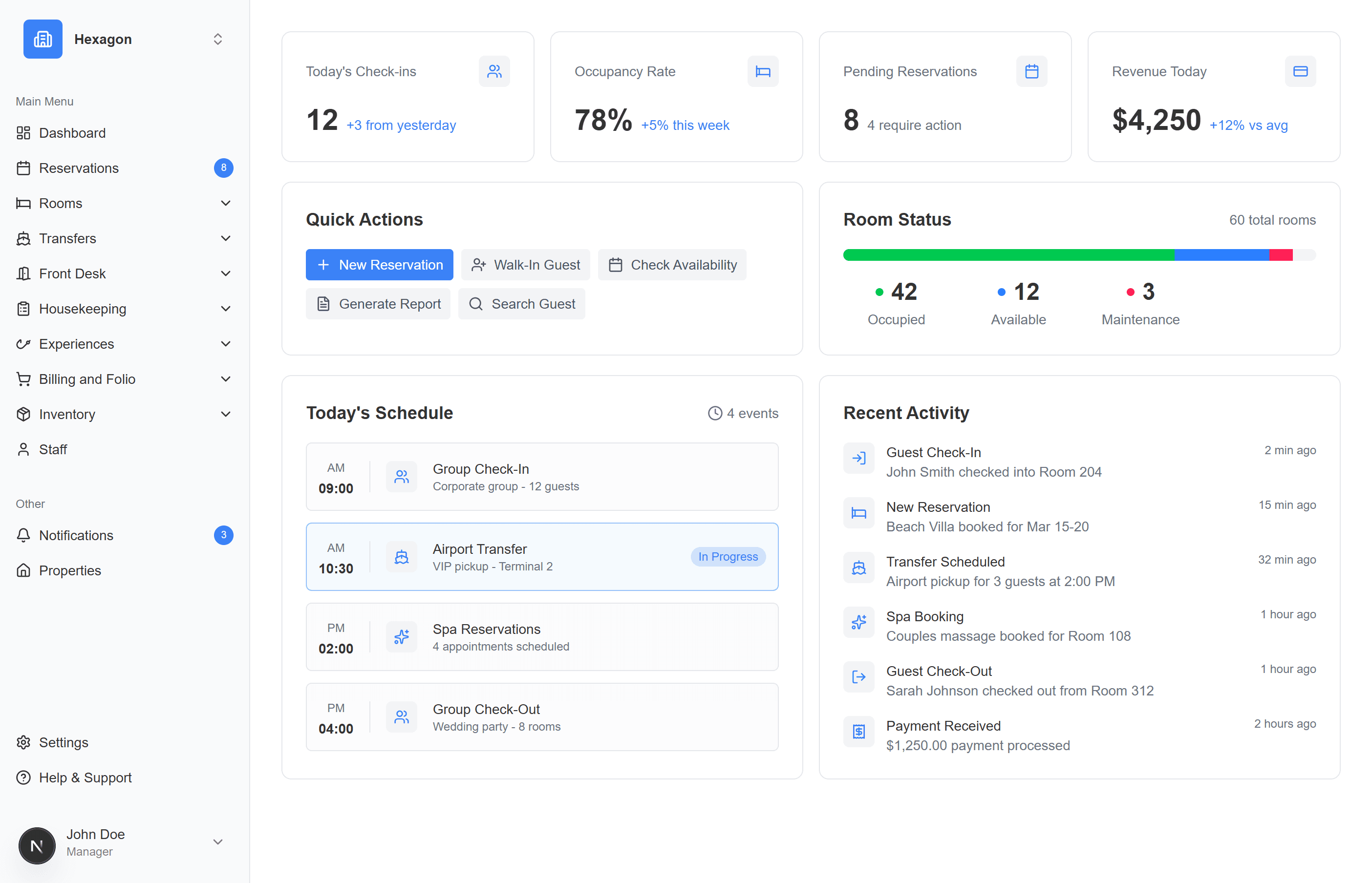Screen dimensions: 1372x883
Task: Open the Hexagon property switcher dropdown
Action: point(217,39)
